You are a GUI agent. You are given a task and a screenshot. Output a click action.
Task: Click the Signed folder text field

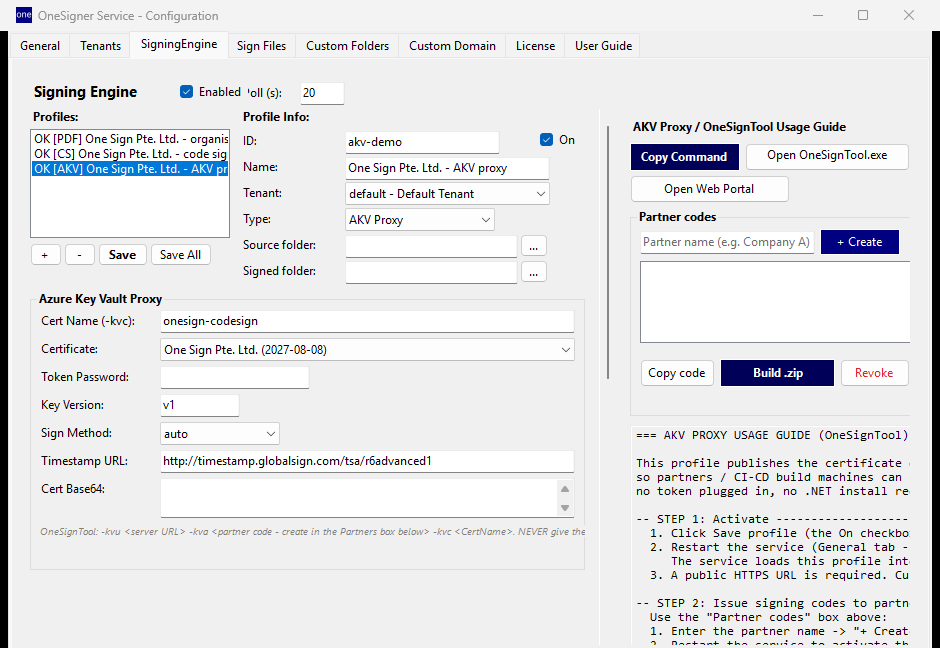click(x=431, y=272)
